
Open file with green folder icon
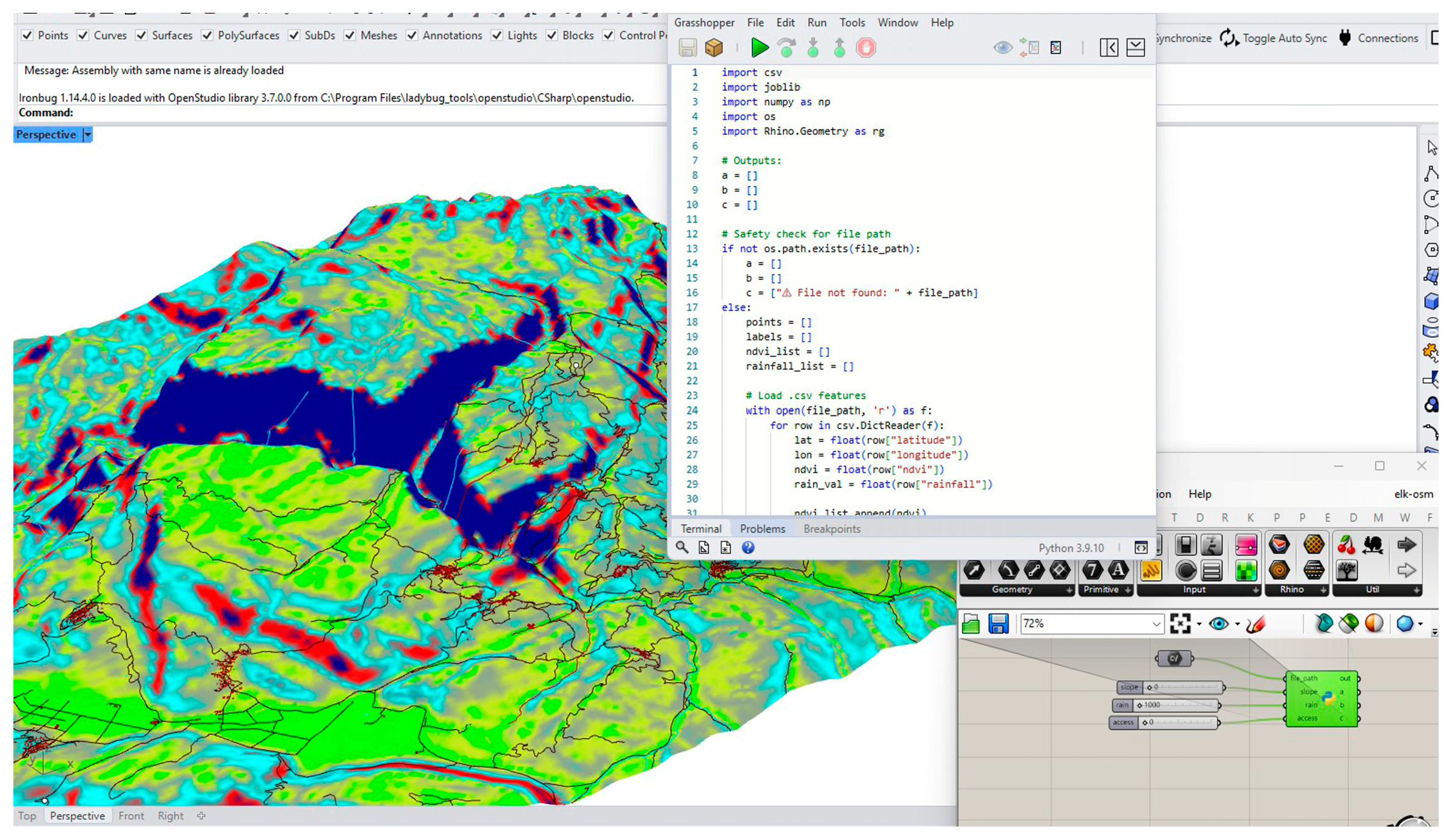click(971, 623)
